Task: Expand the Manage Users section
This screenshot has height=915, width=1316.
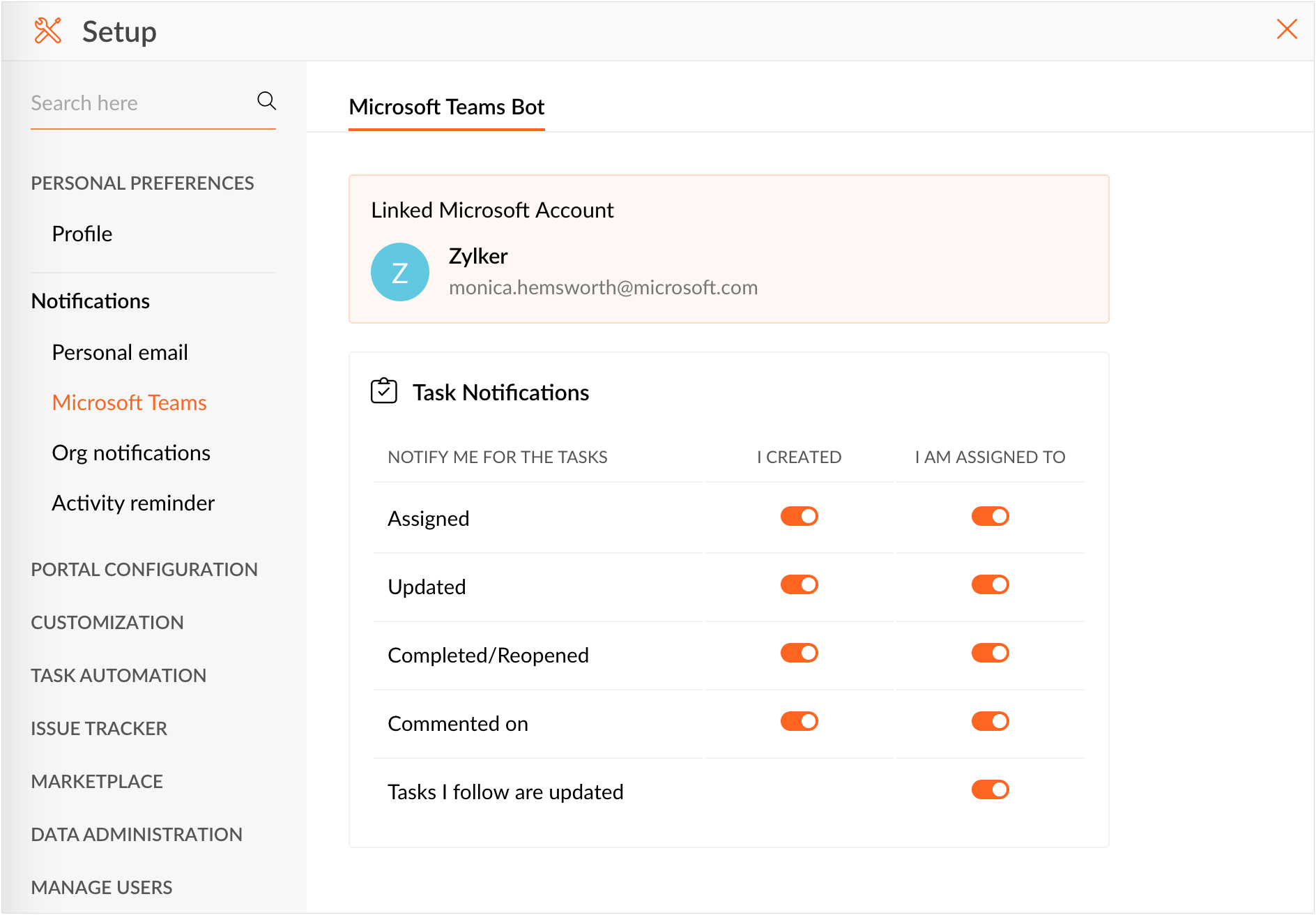Action: pos(102,887)
